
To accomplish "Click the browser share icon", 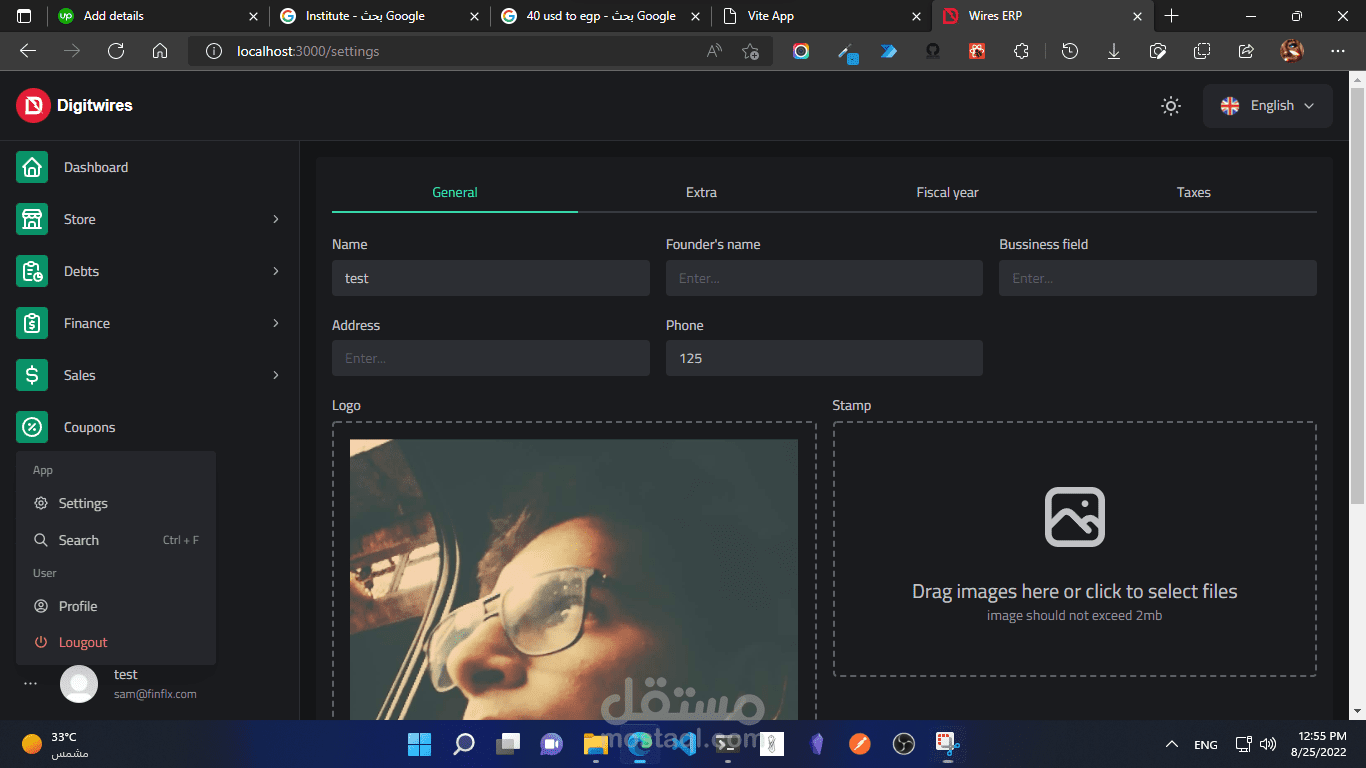I will point(1246,51).
